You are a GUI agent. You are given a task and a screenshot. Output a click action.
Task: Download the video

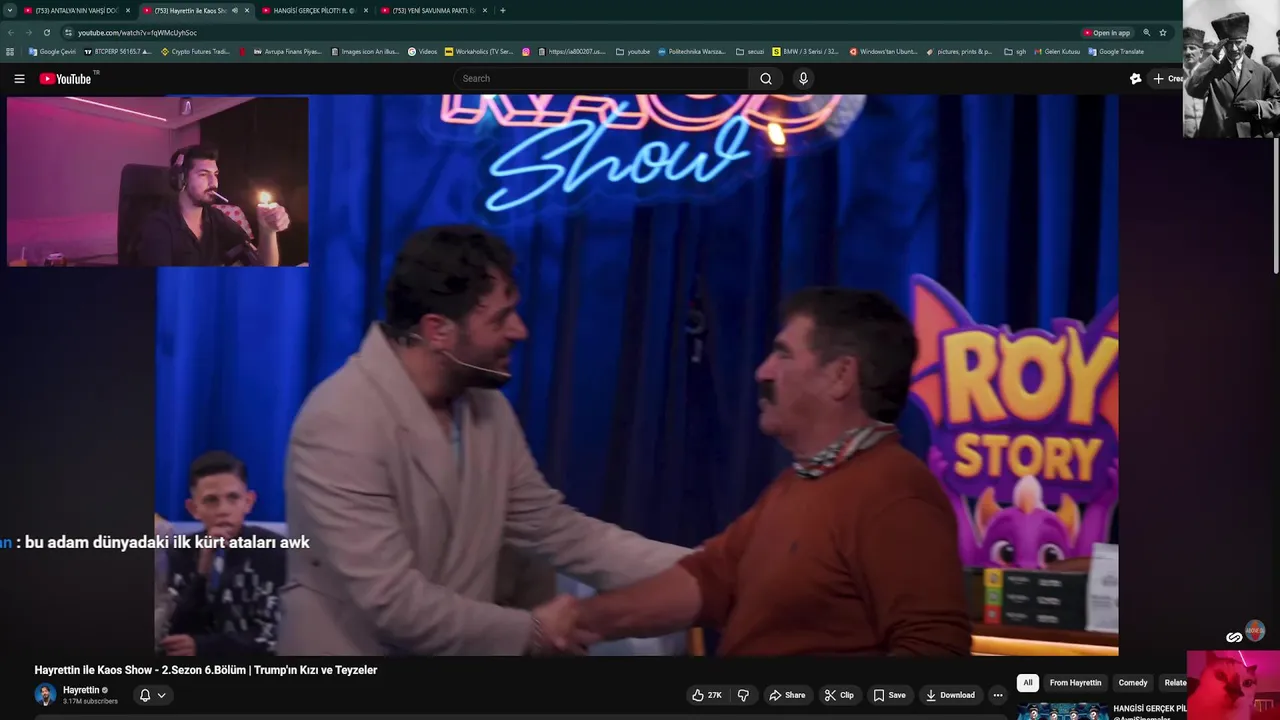tap(950, 695)
